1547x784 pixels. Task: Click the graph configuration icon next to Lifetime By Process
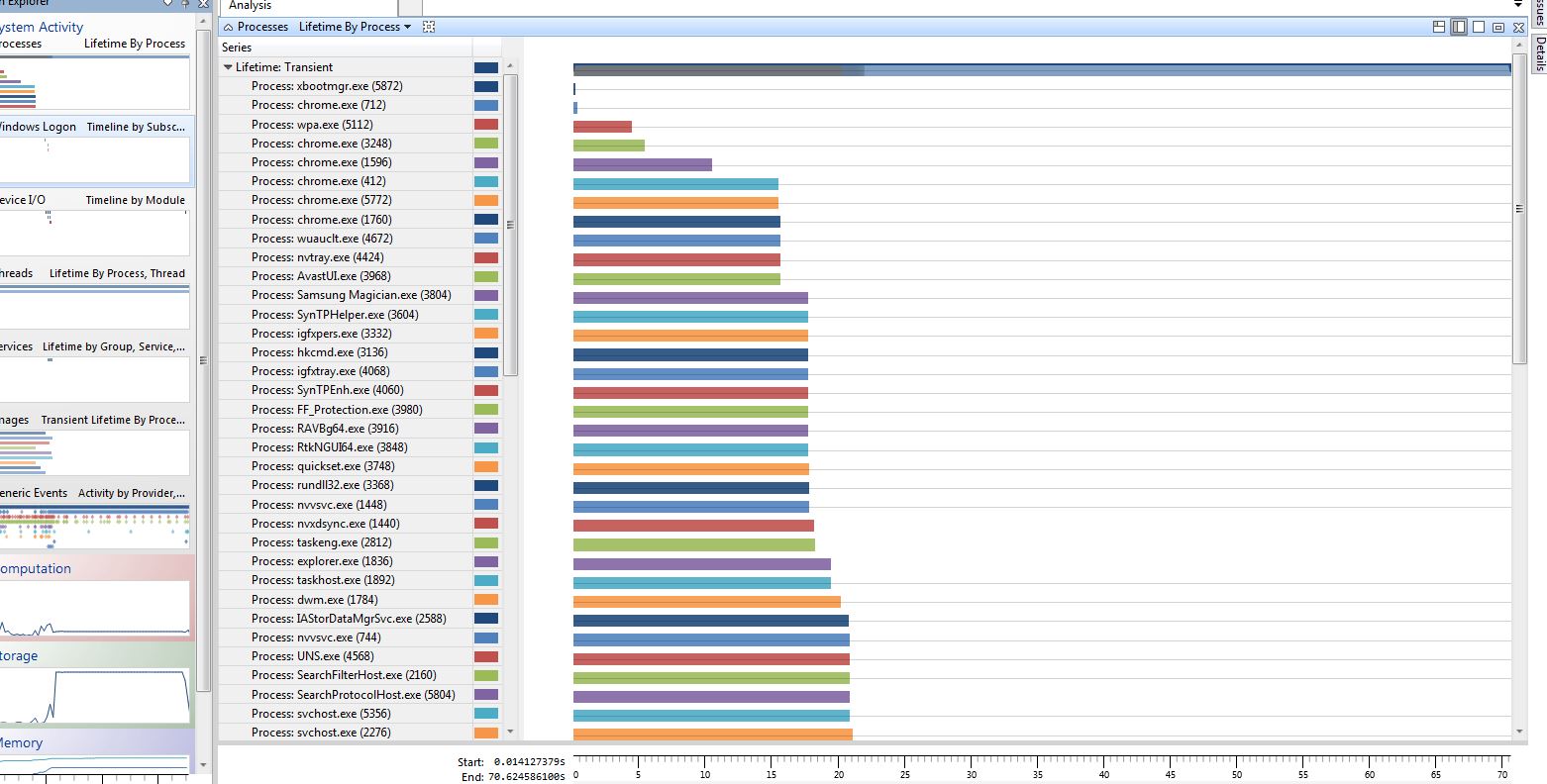pos(429,27)
